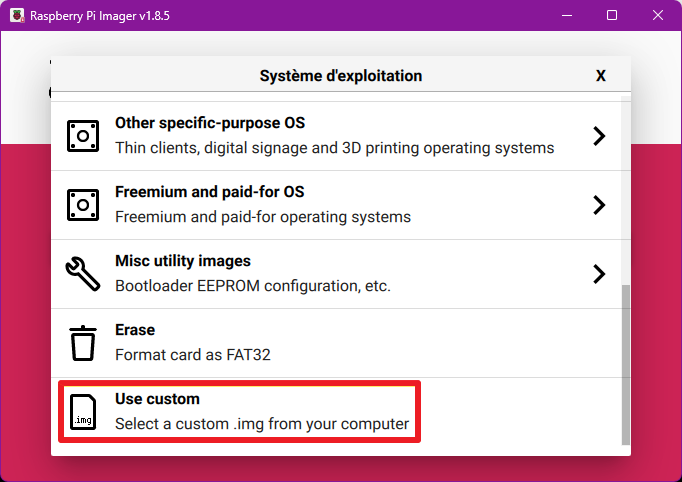Click the wrench icon for Misc utility images
The image size is (682, 482).
click(x=83, y=274)
